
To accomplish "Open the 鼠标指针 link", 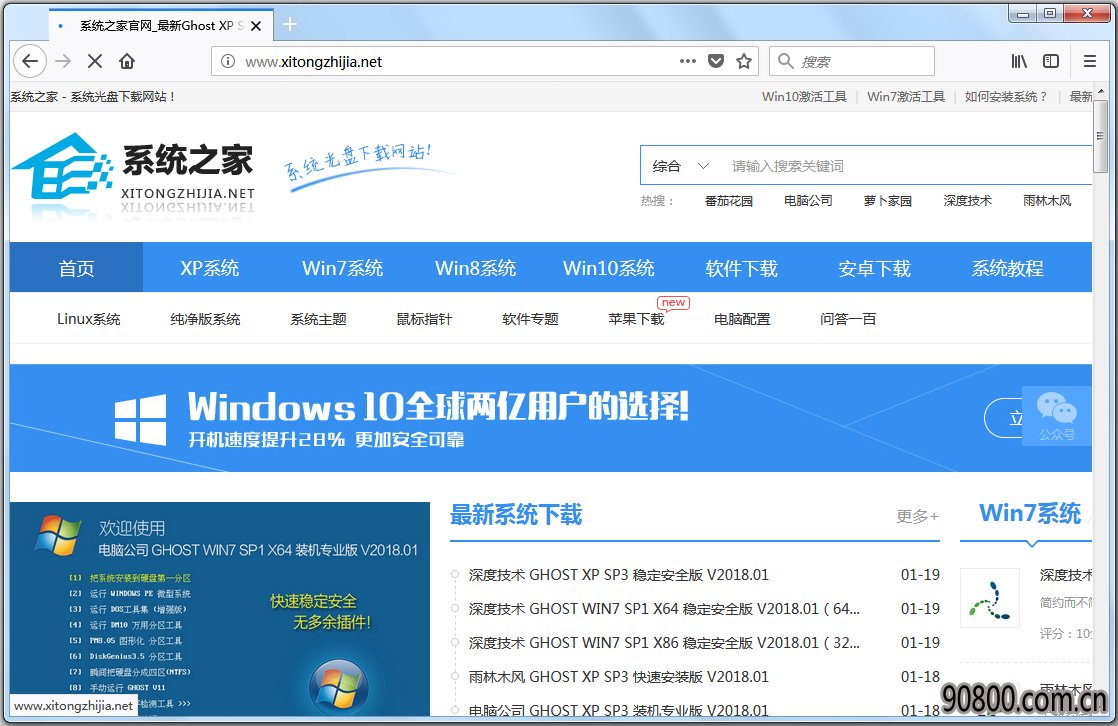I will [424, 319].
